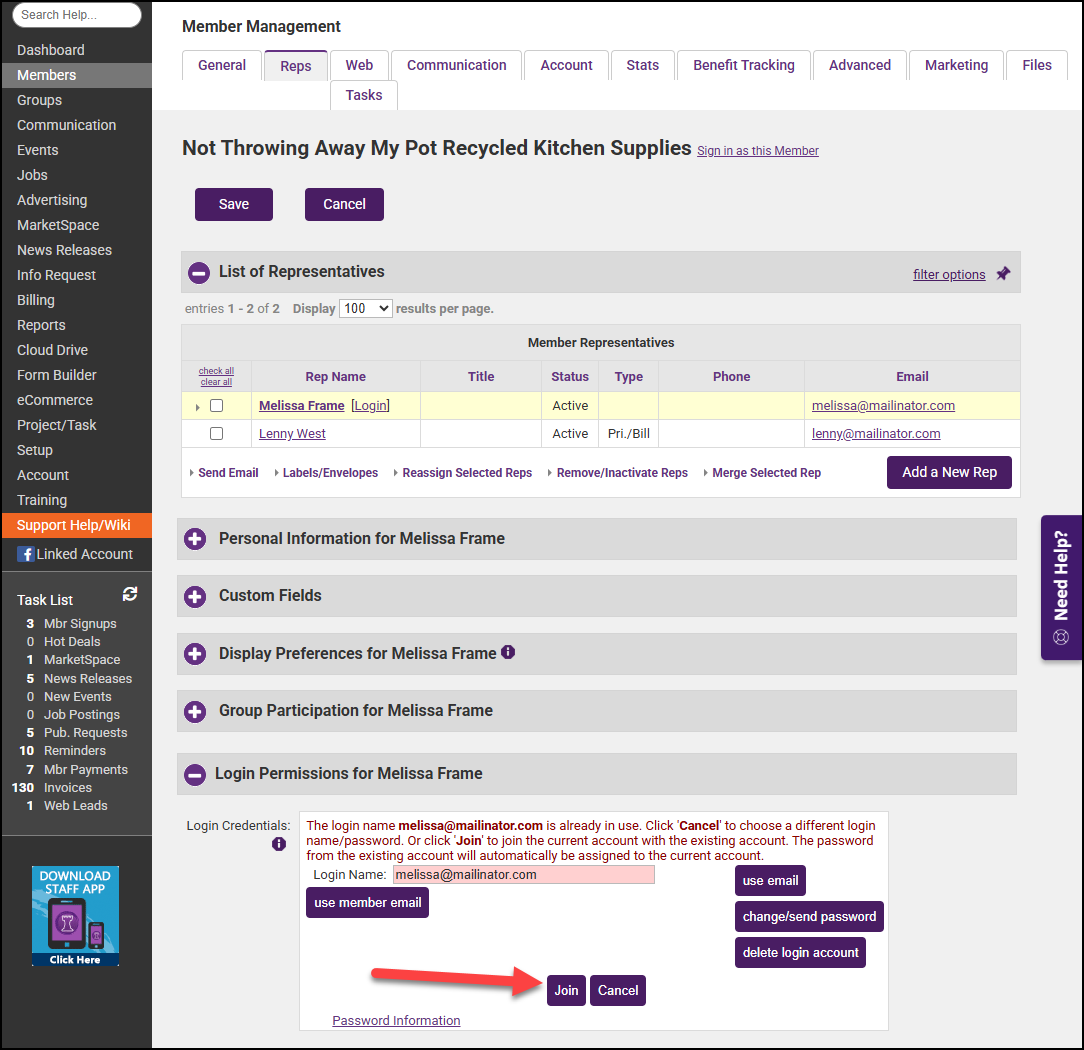Click delete login account button
Image resolution: width=1084 pixels, height=1050 pixels.
pos(801,953)
